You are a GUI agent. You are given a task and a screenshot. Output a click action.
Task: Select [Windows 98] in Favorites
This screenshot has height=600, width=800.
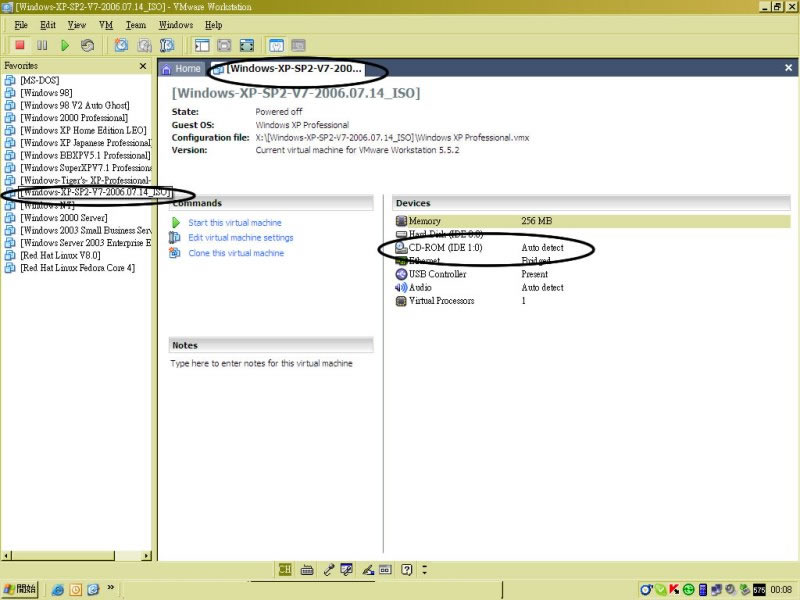46,92
